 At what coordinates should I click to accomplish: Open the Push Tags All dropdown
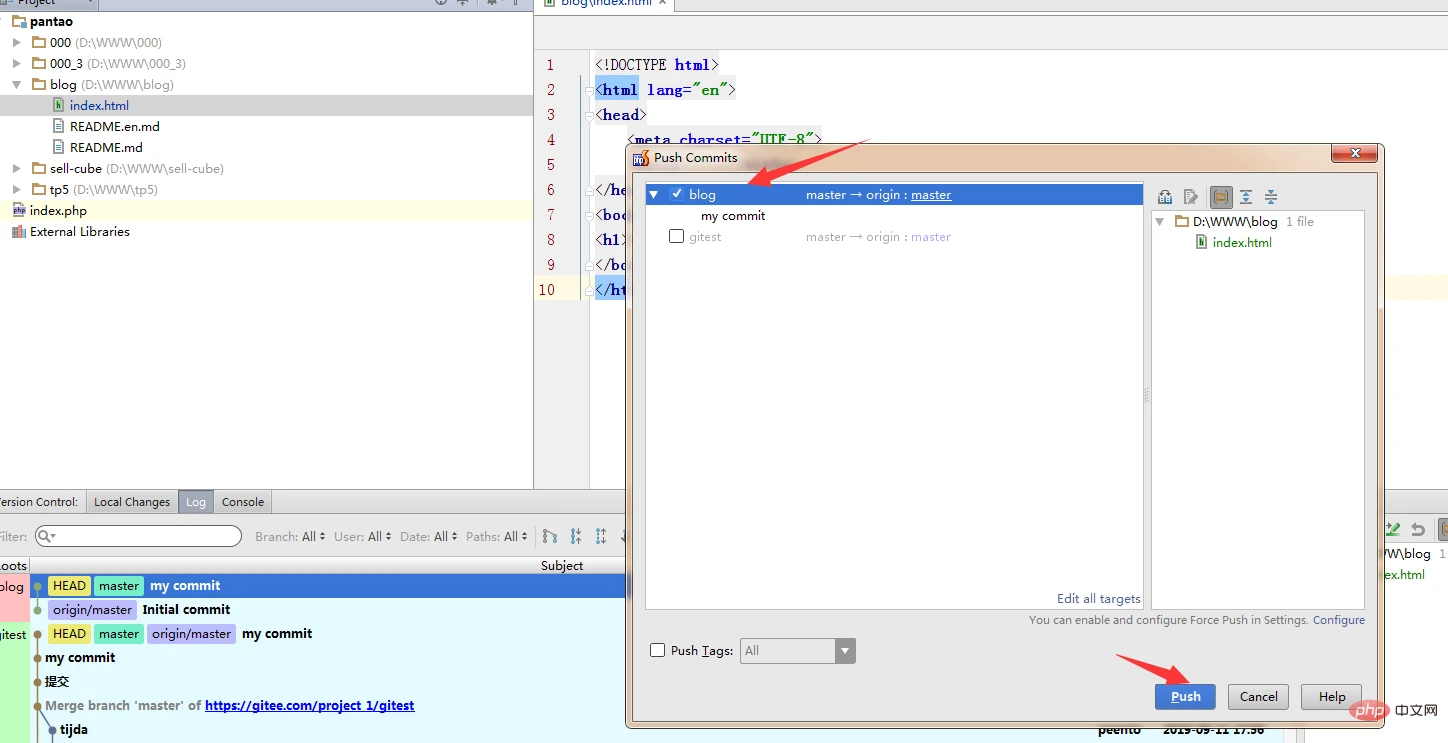(x=846, y=651)
